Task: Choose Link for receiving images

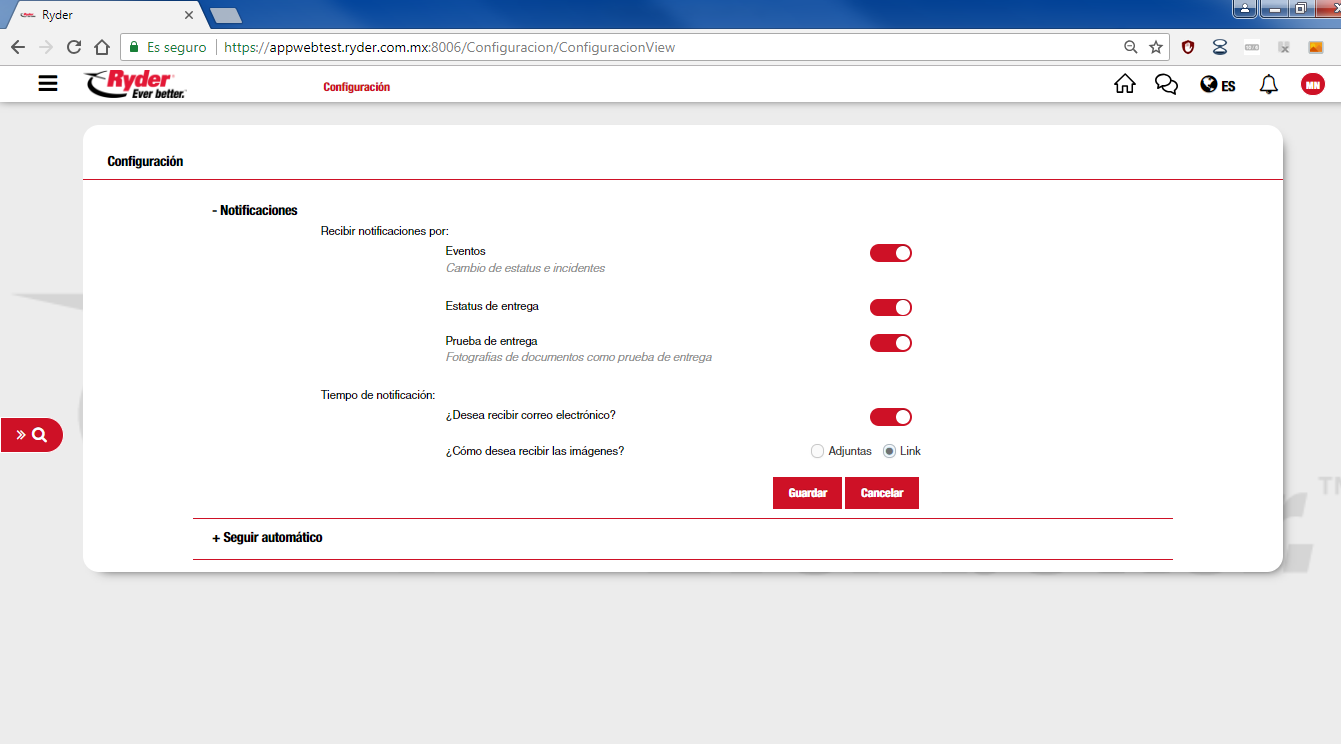Action: click(889, 451)
